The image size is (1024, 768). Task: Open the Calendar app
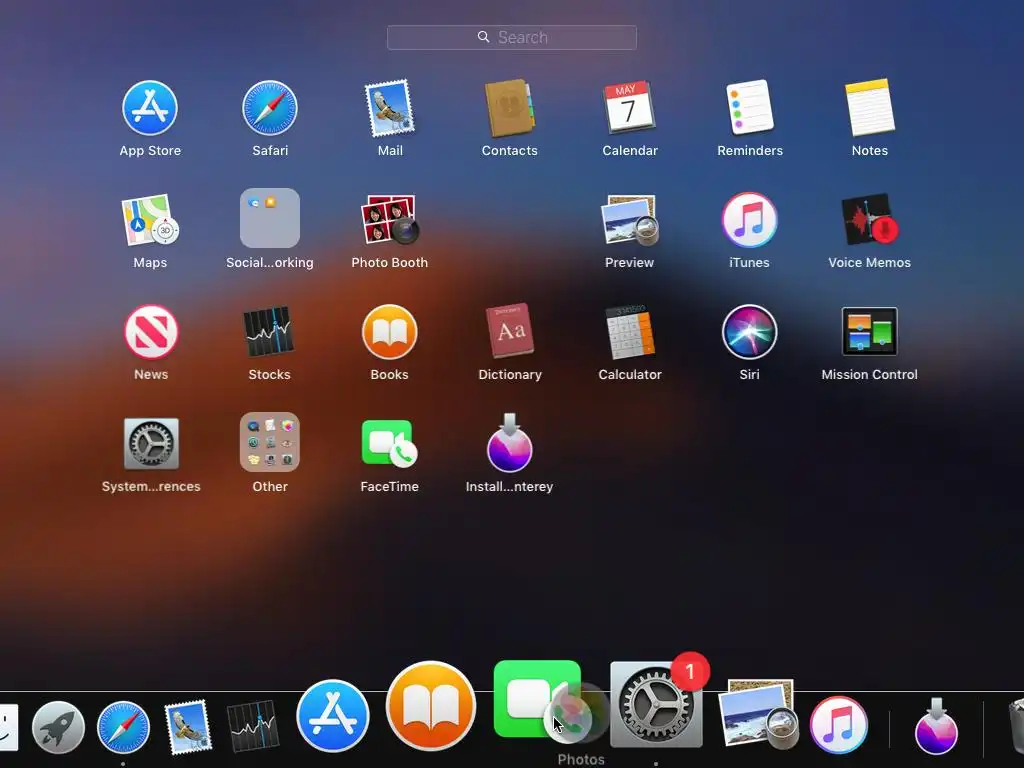(x=629, y=108)
